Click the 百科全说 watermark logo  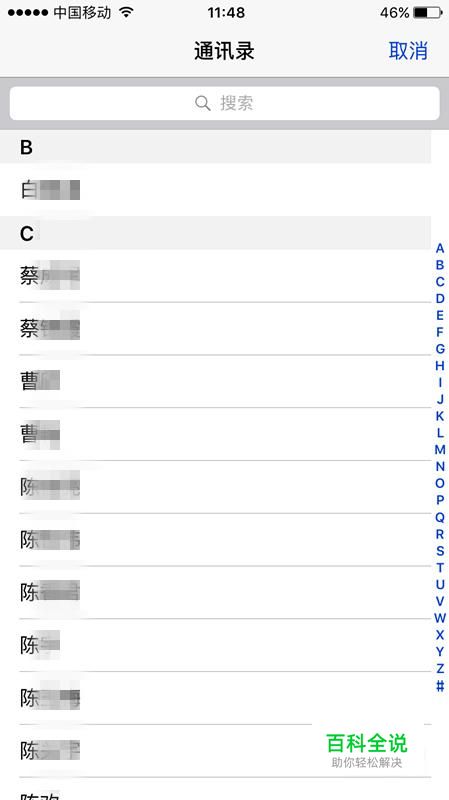tap(367, 750)
